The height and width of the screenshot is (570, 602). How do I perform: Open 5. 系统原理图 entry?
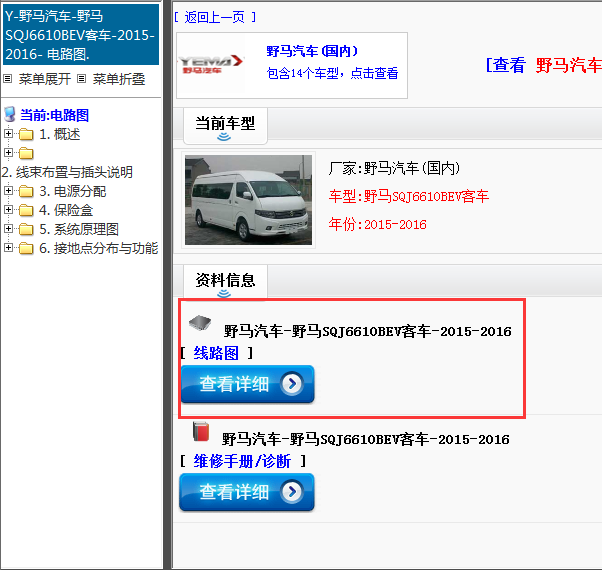[x=79, y=230]
